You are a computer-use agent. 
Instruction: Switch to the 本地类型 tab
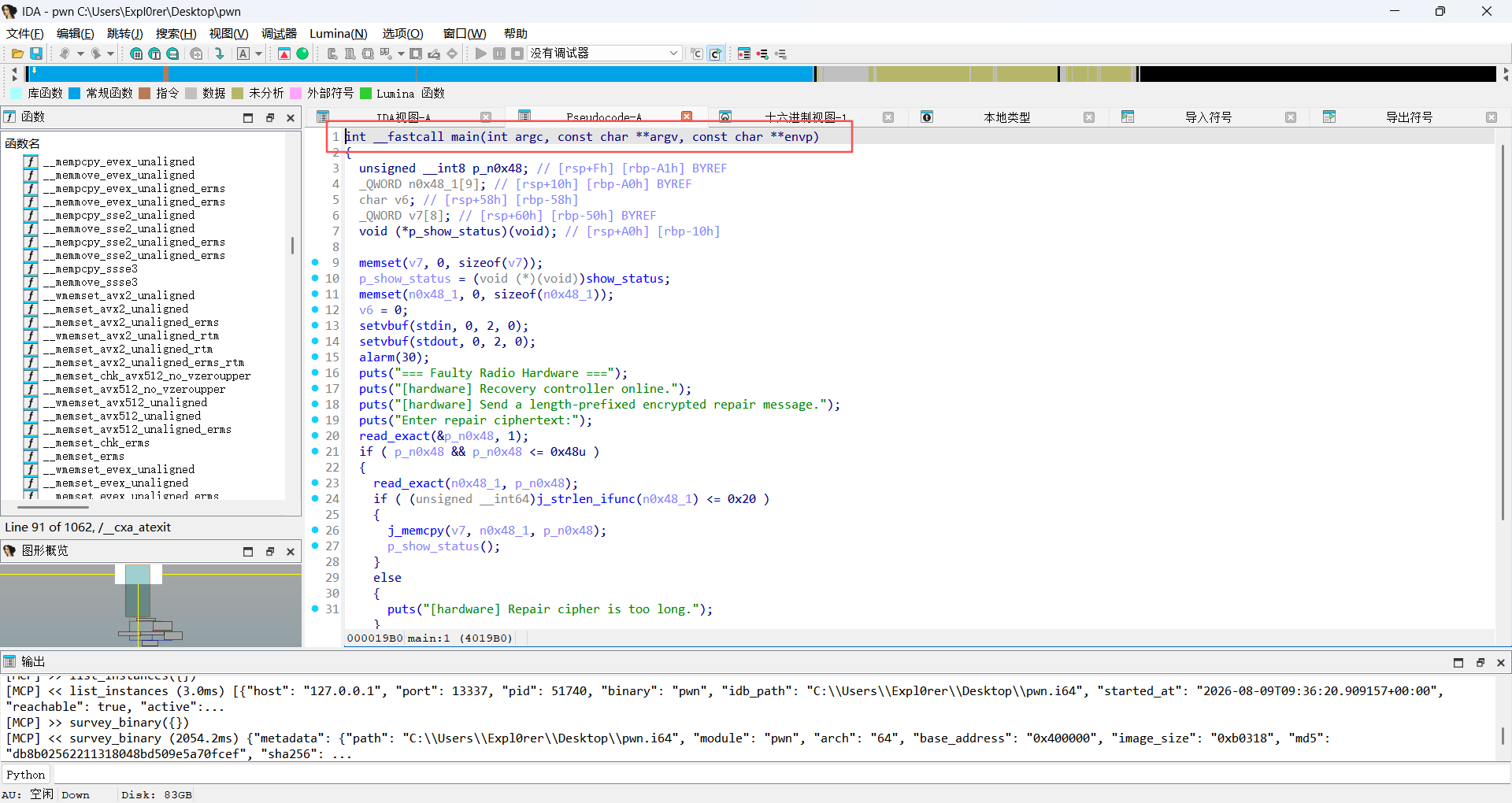1006,117
